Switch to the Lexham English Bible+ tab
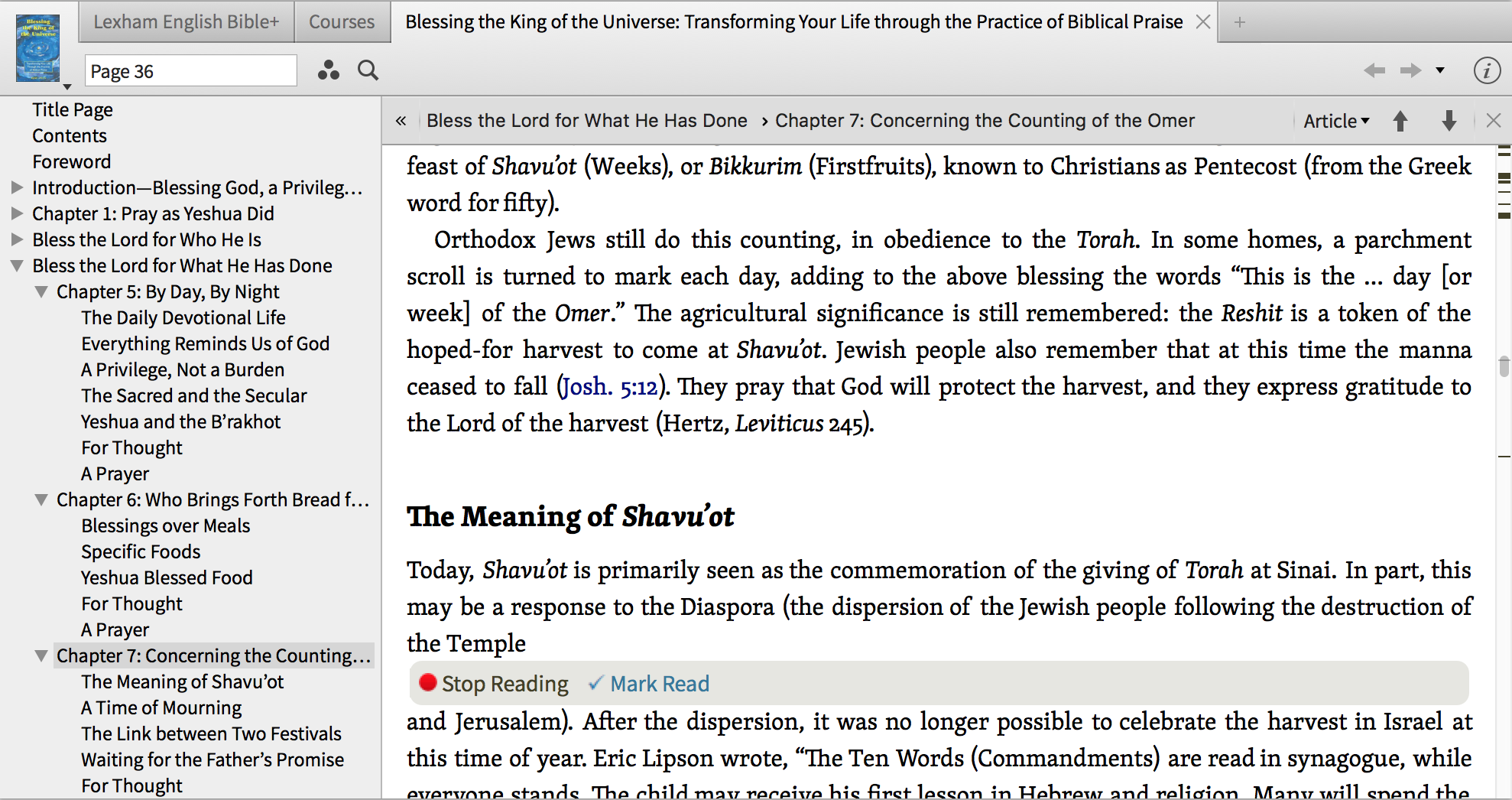1512x800 pixels. click(x=187, y=22)
